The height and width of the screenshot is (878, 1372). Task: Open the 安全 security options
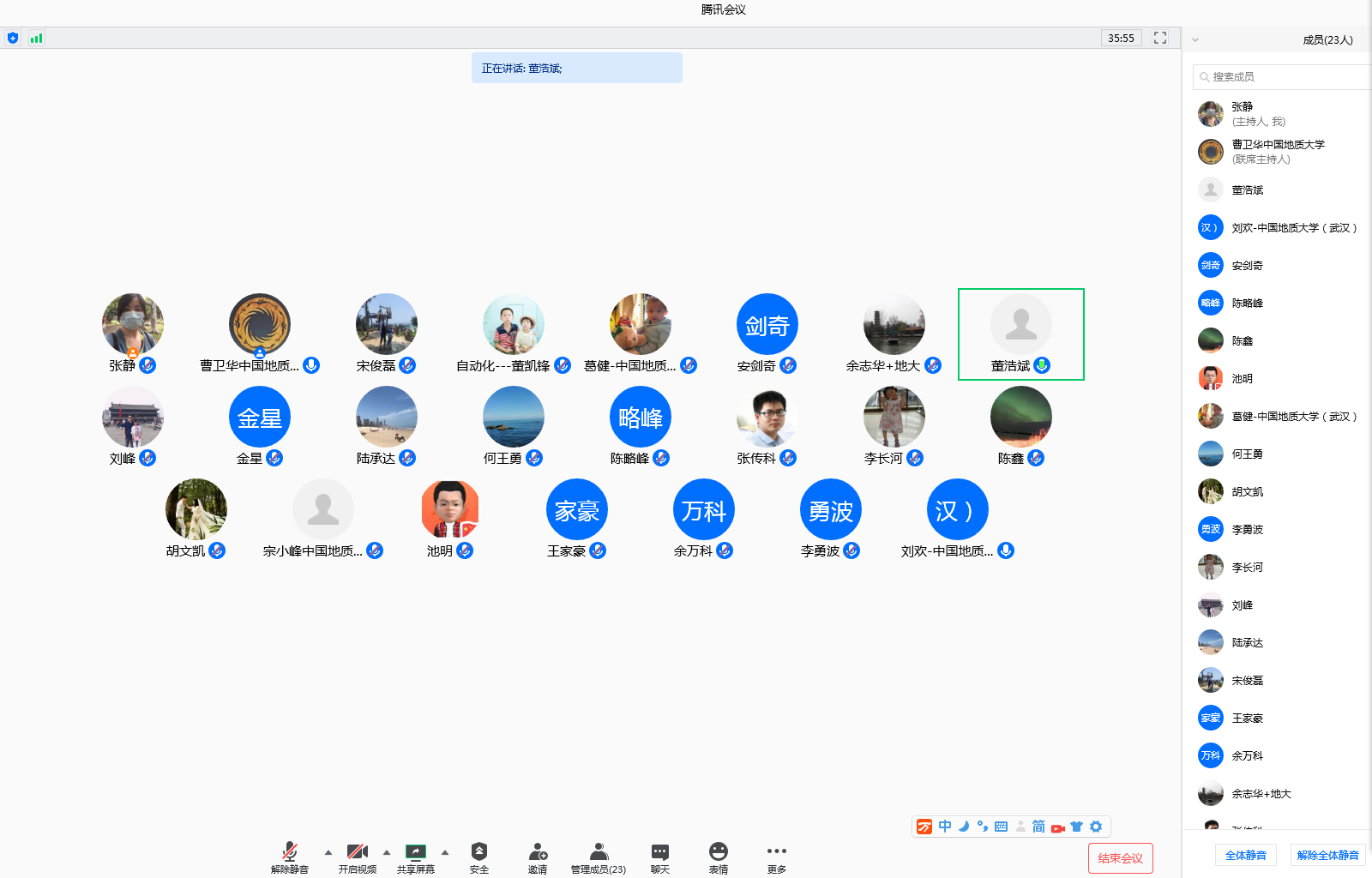click(478, 857)
